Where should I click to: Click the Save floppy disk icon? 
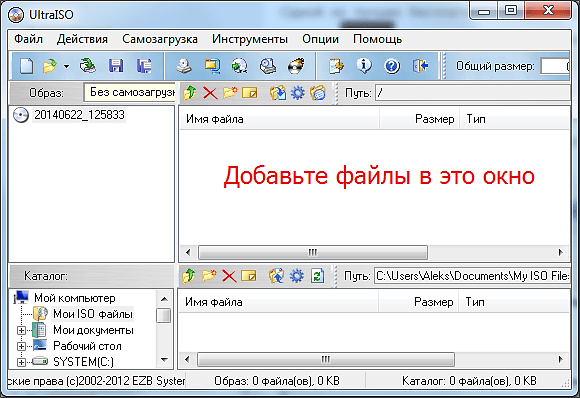click(x=116, y=66)
